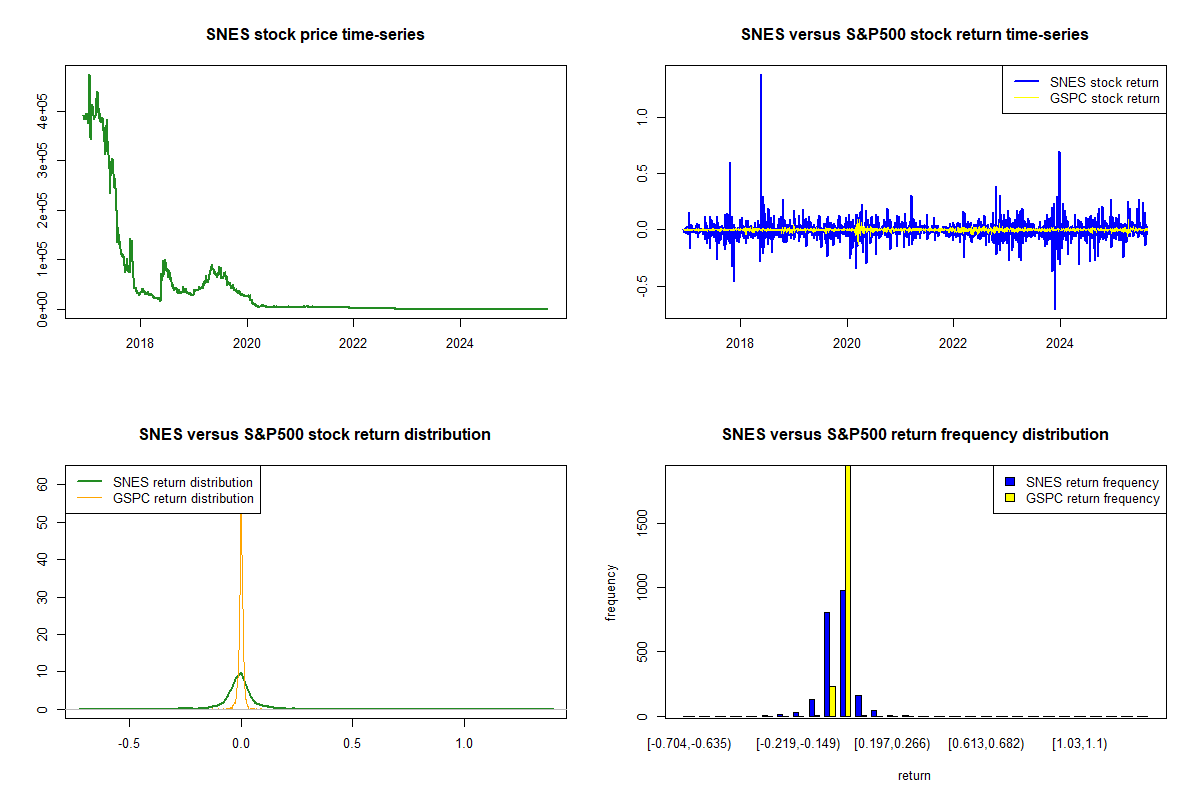Viewport: 1200px width, 800px height.
Task: Select the 'GSPC stock return' legend label
Action: [x=1104, y=99]
